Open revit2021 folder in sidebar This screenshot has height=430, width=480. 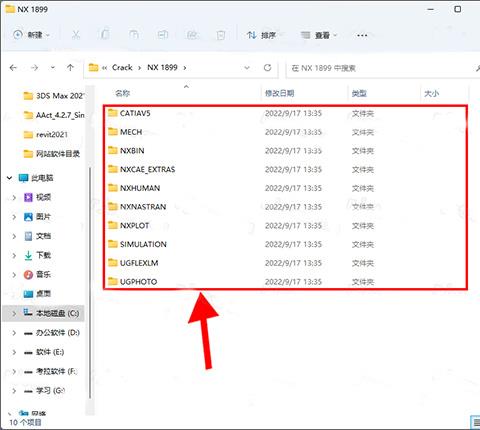click(46, 135)
